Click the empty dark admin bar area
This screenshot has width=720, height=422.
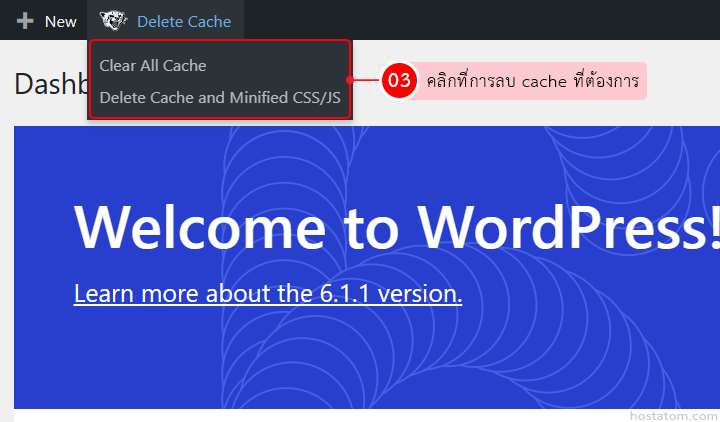click(480, 20)
